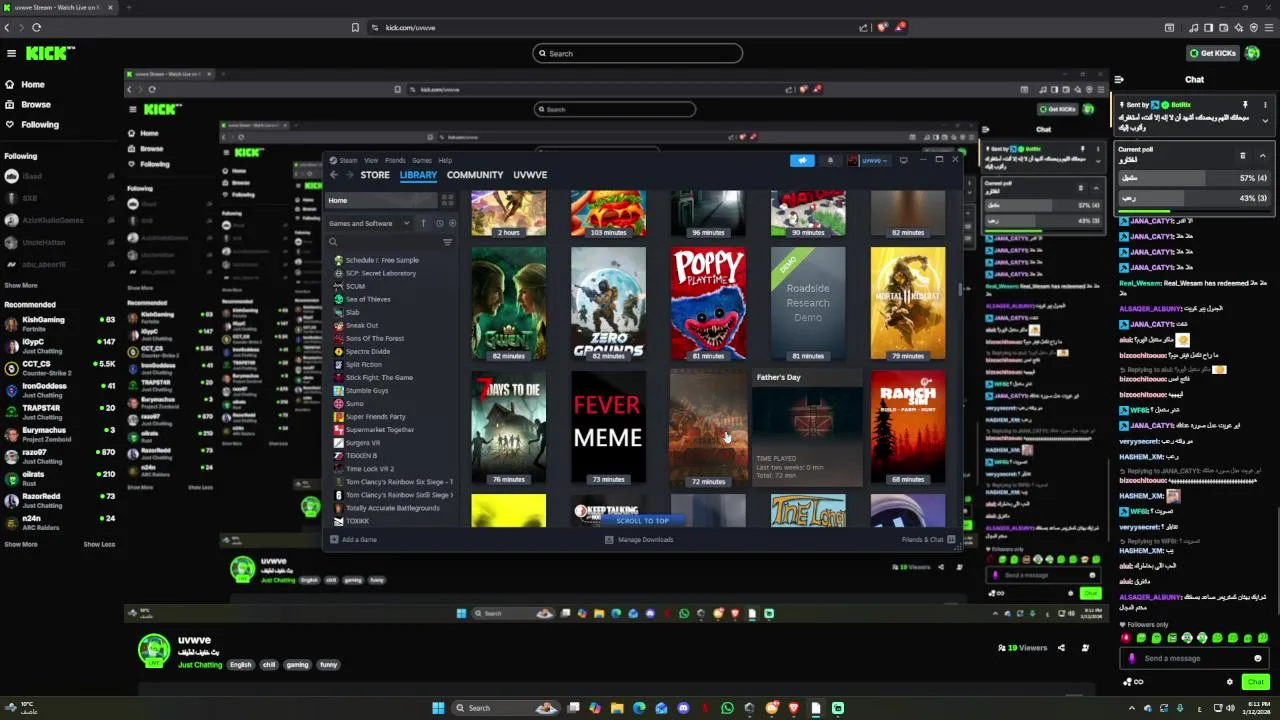This screenshot has width=1280, height=720.
Task: Click the English stream tag
Action: coord(241,665)
